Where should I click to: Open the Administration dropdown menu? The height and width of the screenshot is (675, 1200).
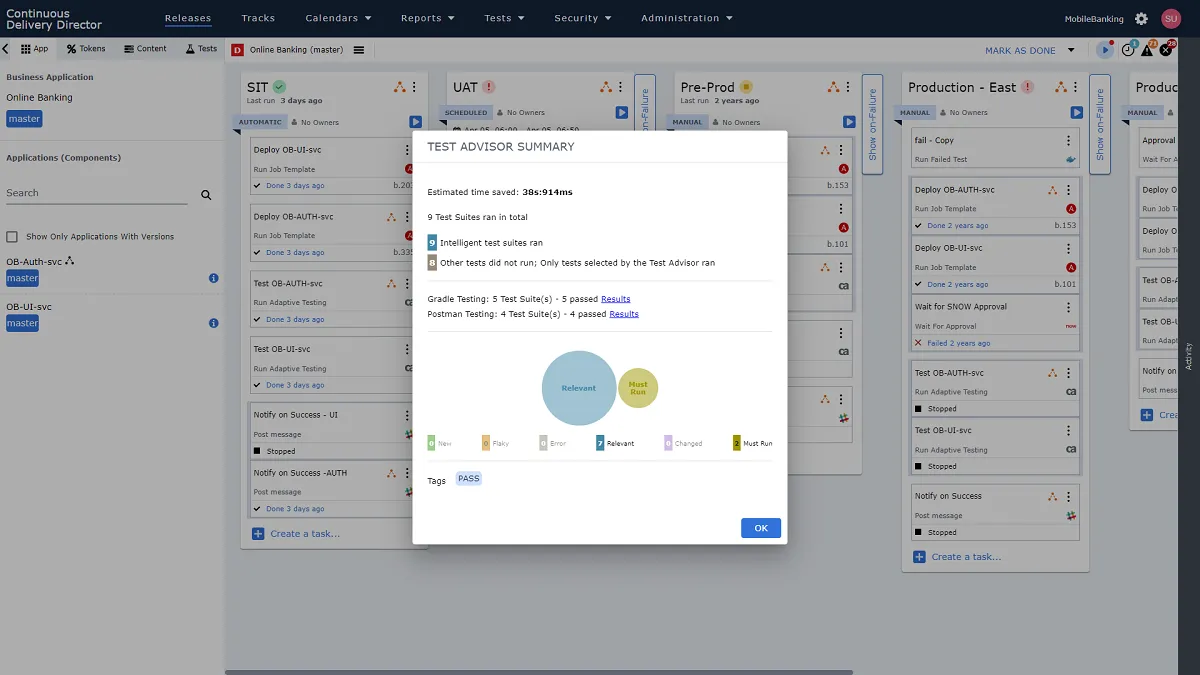(x=686, y=18)
